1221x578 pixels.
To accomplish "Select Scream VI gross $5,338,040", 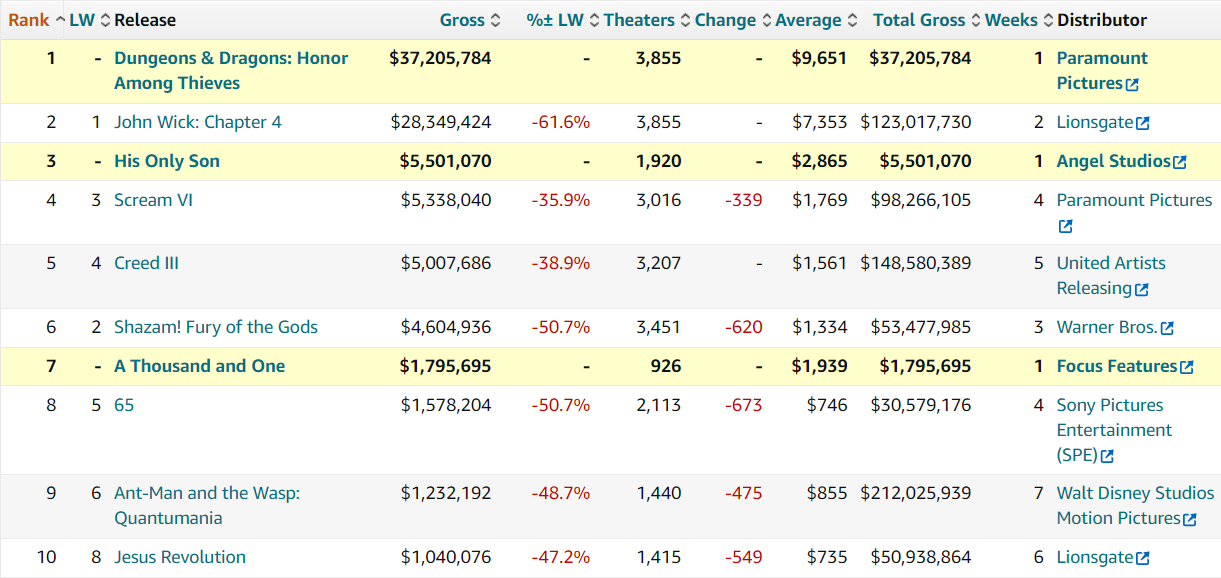I will click(446, 200).
